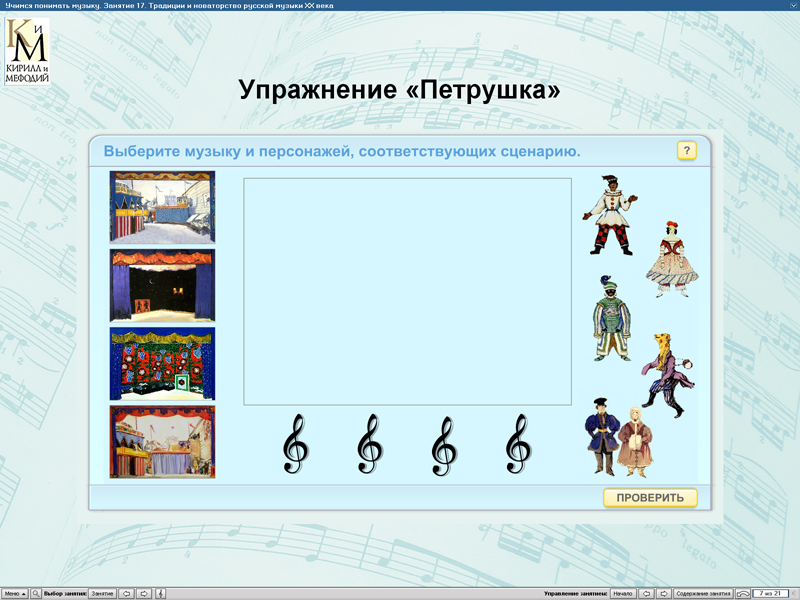The image size is (800, 600).
Task: Select the Petrushka character figure
Action: tap(612, 215)
